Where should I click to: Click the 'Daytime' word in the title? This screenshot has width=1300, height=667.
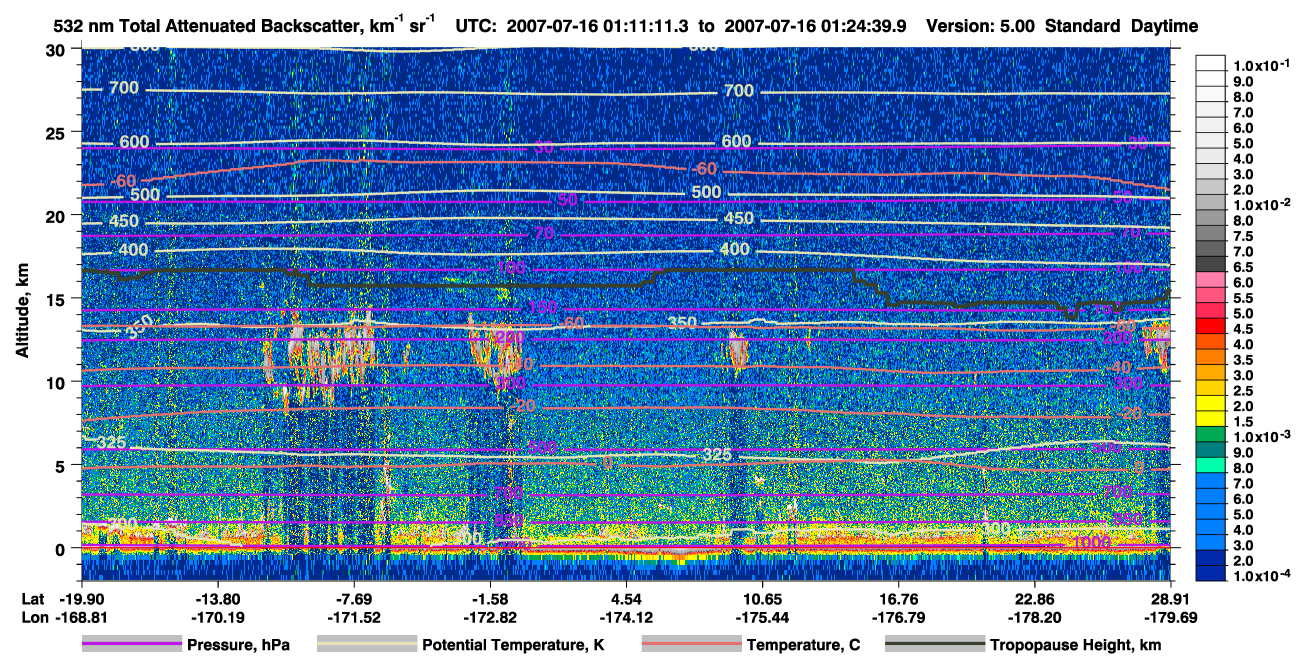click(1163, 26)
